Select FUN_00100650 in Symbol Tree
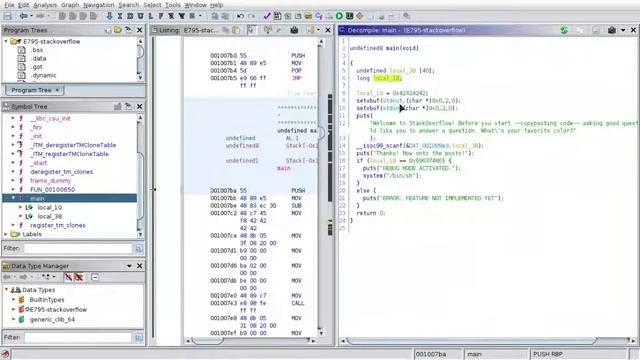640x360 pixels. click(x=52, y=190)
